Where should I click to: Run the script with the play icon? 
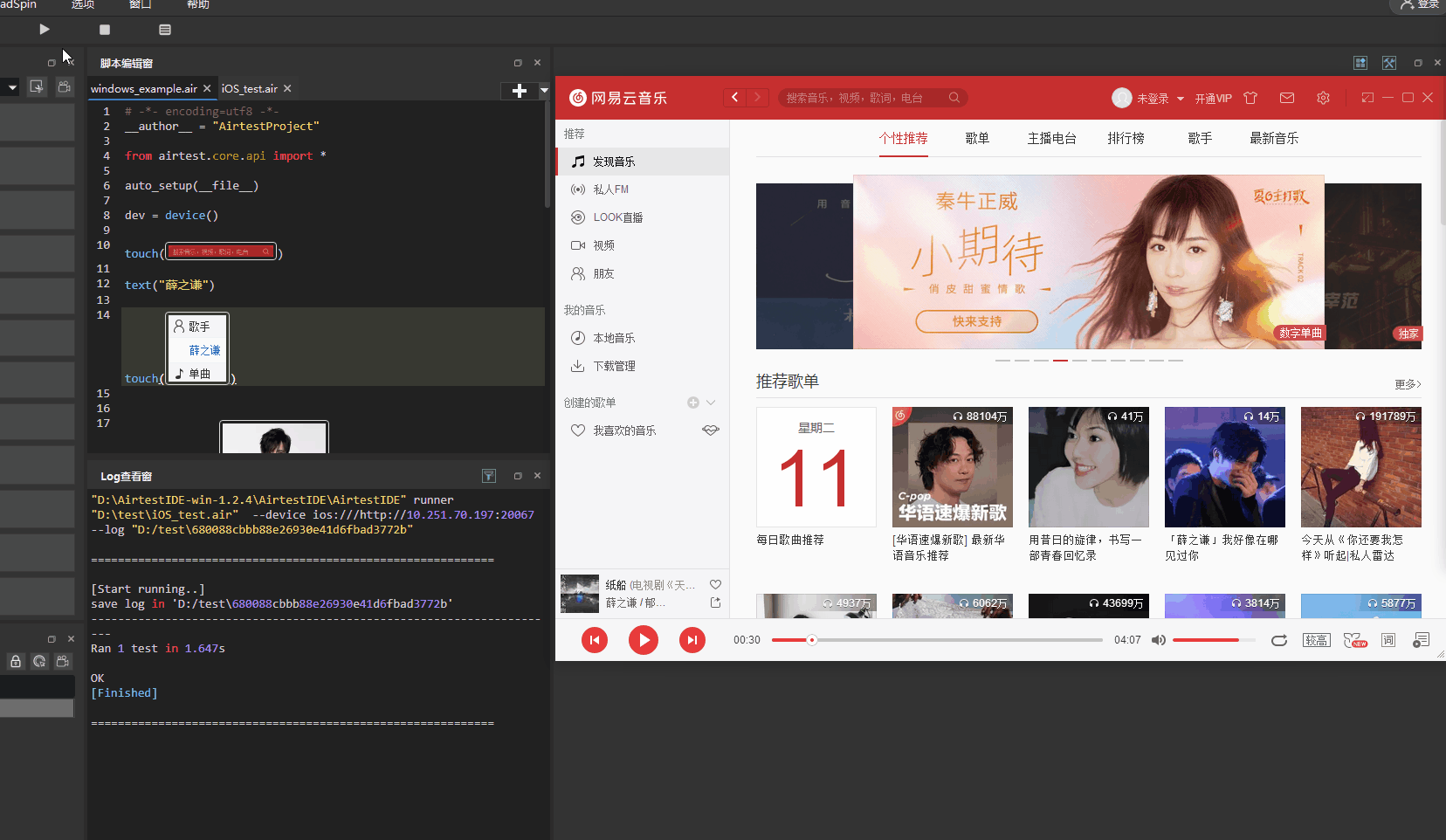pyautogui.click(x=45, y=30)
